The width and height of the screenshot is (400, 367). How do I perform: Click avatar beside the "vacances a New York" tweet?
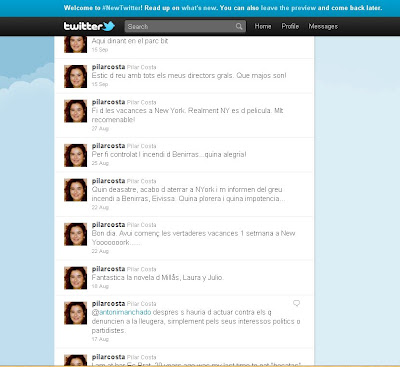(x=75, y=111)
